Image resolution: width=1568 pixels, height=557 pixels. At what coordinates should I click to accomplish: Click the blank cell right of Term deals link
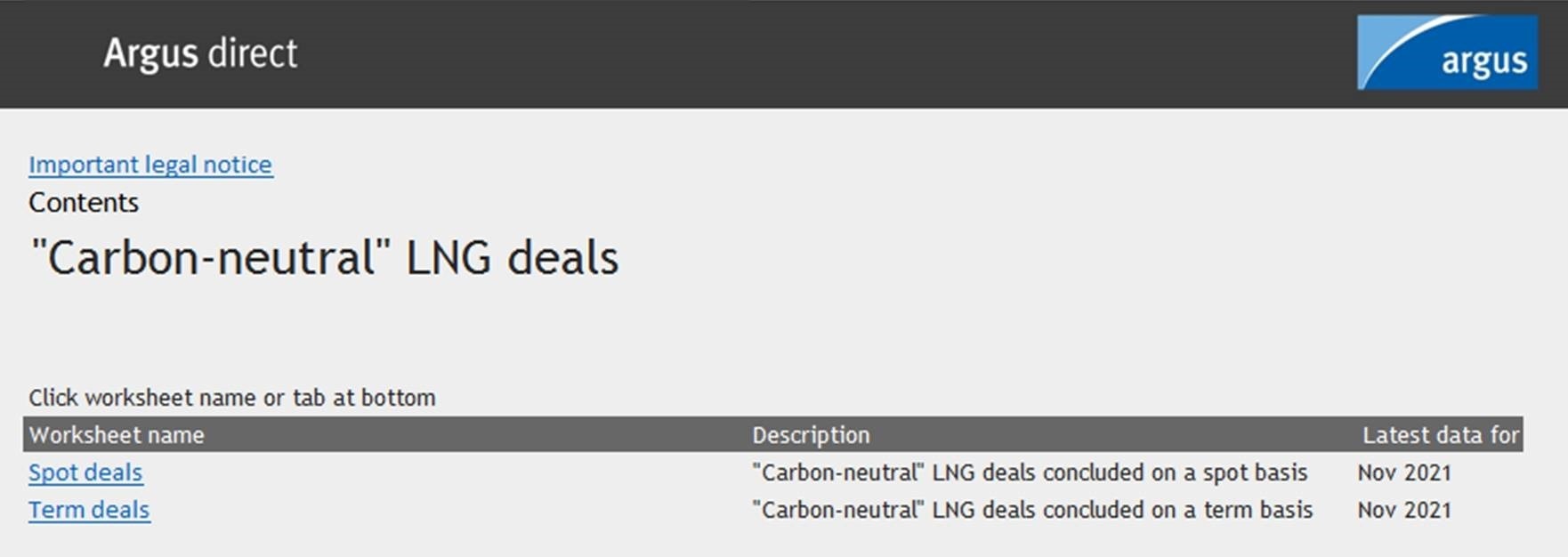tap(445, 510)
